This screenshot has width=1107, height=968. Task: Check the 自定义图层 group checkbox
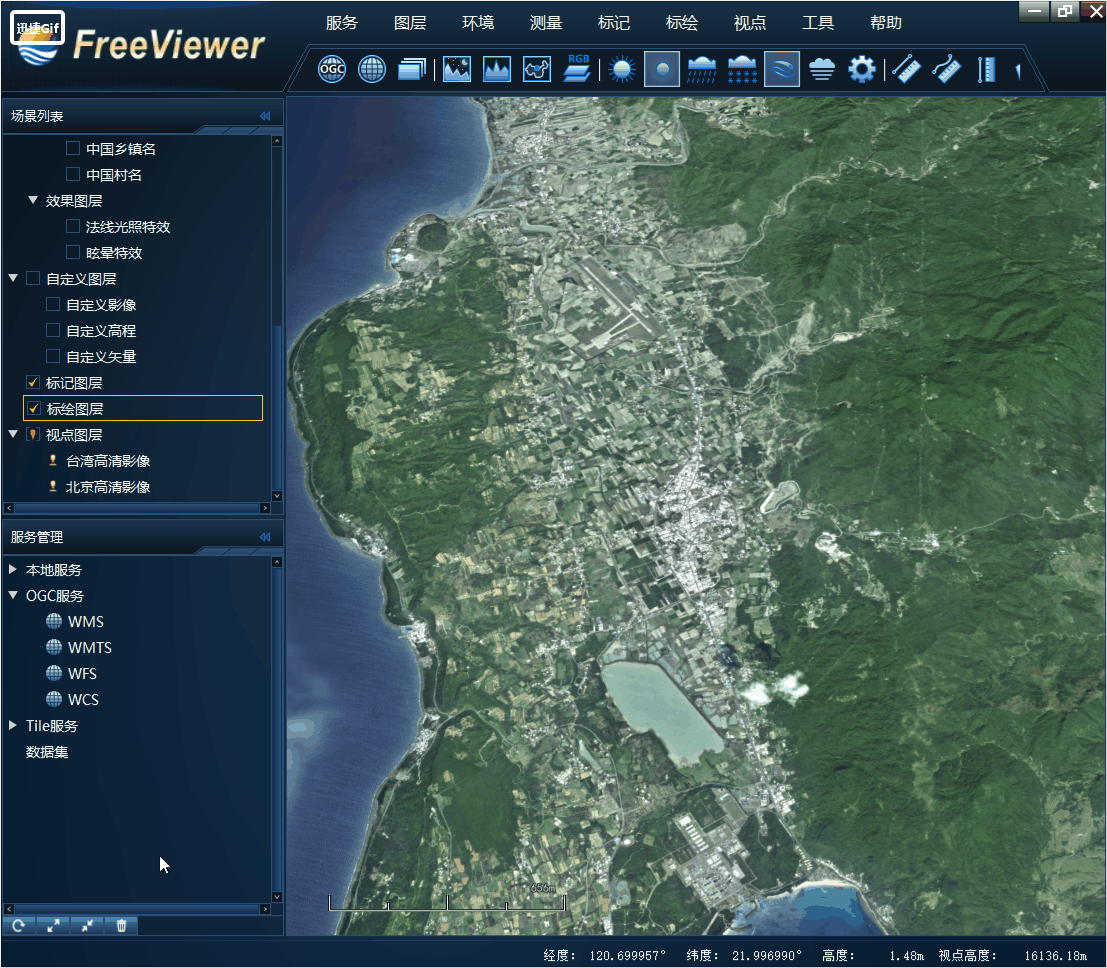[x=32, y=279]
